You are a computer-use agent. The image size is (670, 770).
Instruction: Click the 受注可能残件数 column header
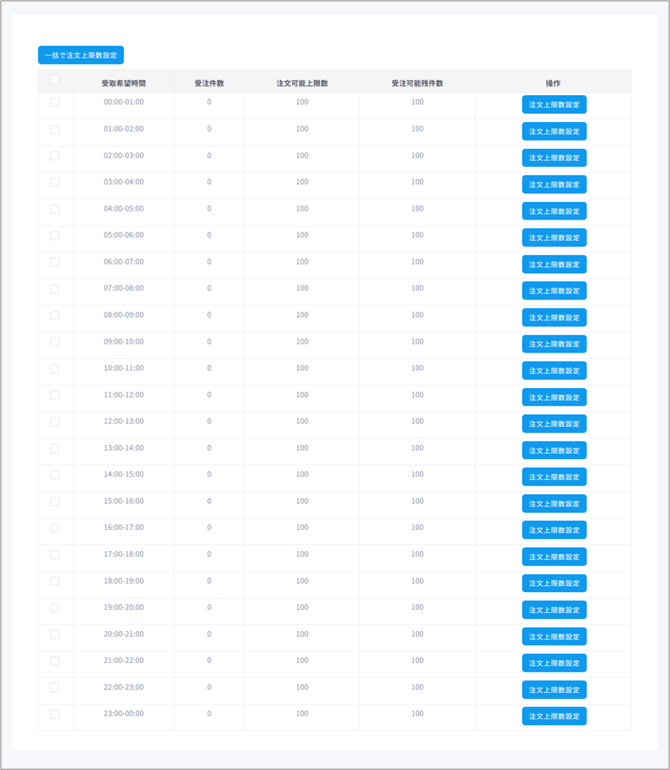click(x=417, y=82)
